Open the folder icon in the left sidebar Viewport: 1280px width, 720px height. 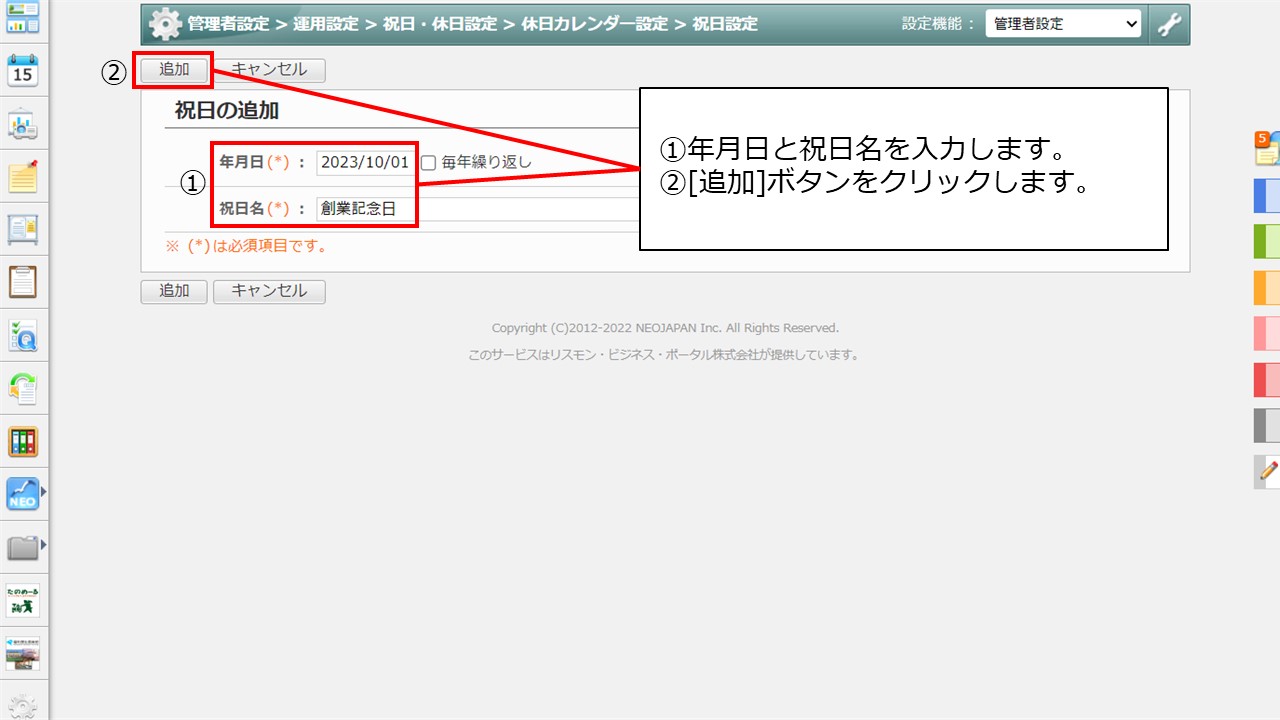click(x=22, y=547)
